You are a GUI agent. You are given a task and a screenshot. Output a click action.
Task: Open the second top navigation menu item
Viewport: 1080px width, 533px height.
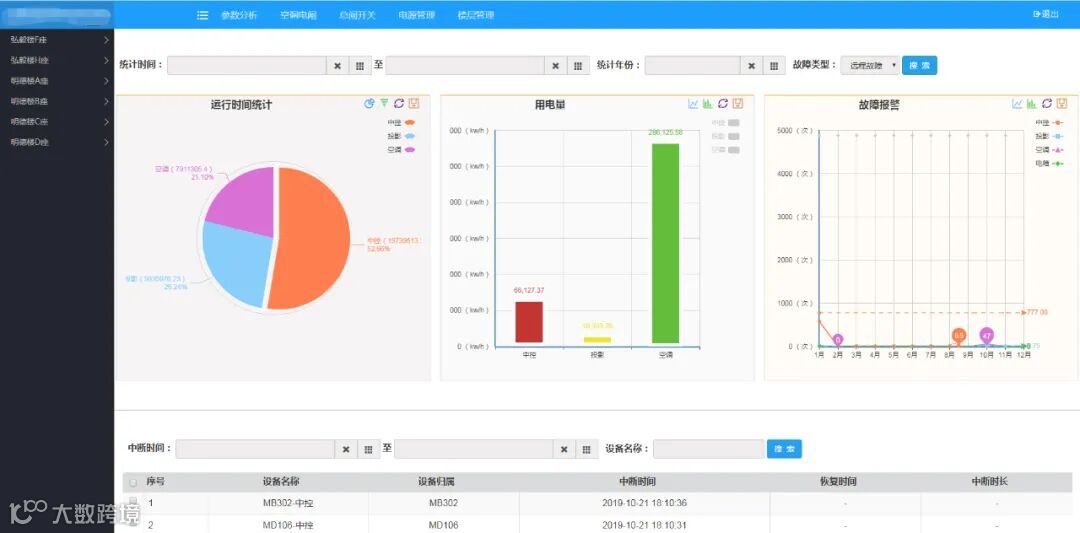coord(298,15)
